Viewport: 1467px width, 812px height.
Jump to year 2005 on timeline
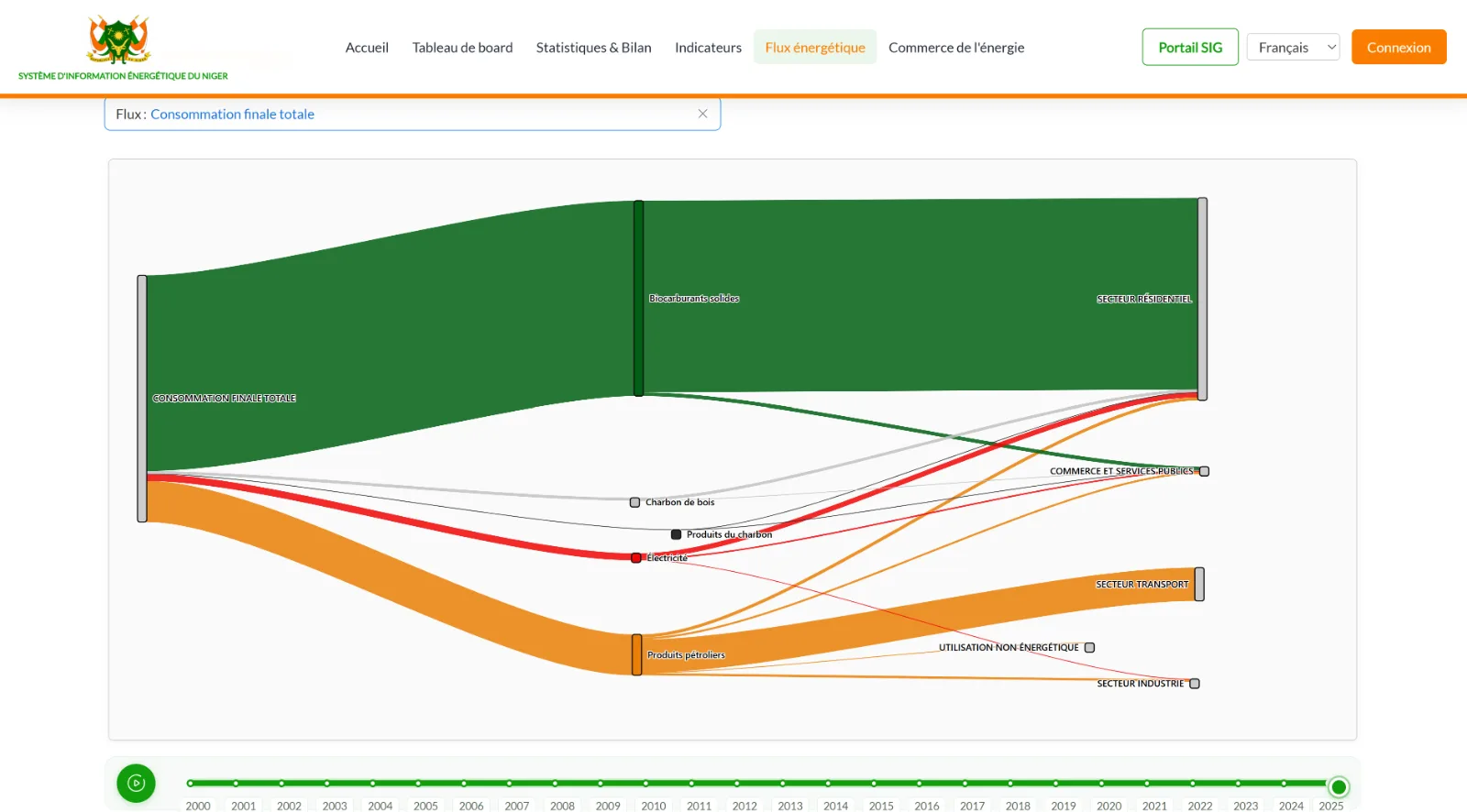(x=418, y=784)
